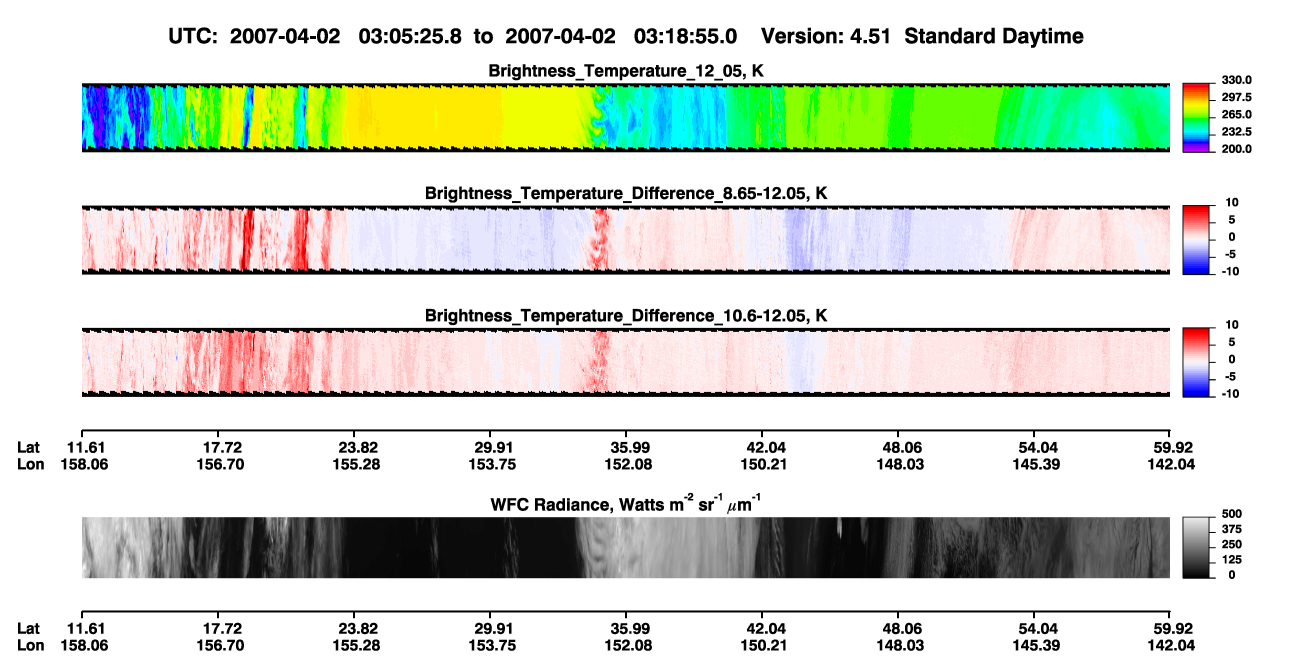The width and height of the screenshot is (1300, 667).
Task: Click the upper axis Lon row label
Action: pyautogui.click(x=30, y=464)
